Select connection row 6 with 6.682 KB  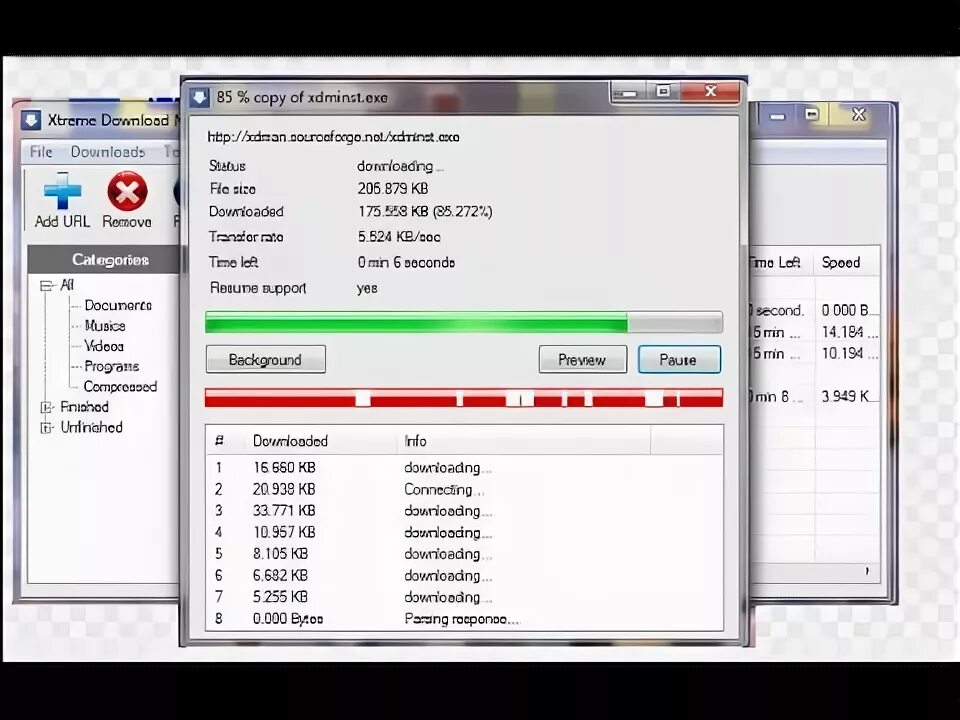[x=464, y=576]
